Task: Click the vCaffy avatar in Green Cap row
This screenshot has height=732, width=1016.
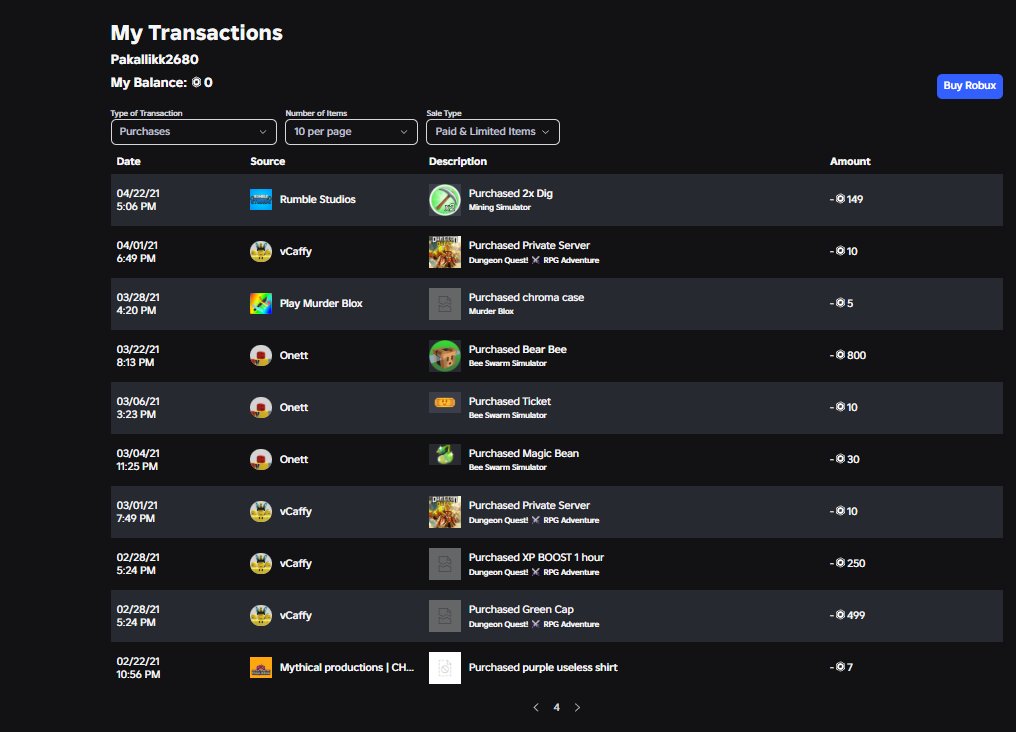Action: coord(261,615)
